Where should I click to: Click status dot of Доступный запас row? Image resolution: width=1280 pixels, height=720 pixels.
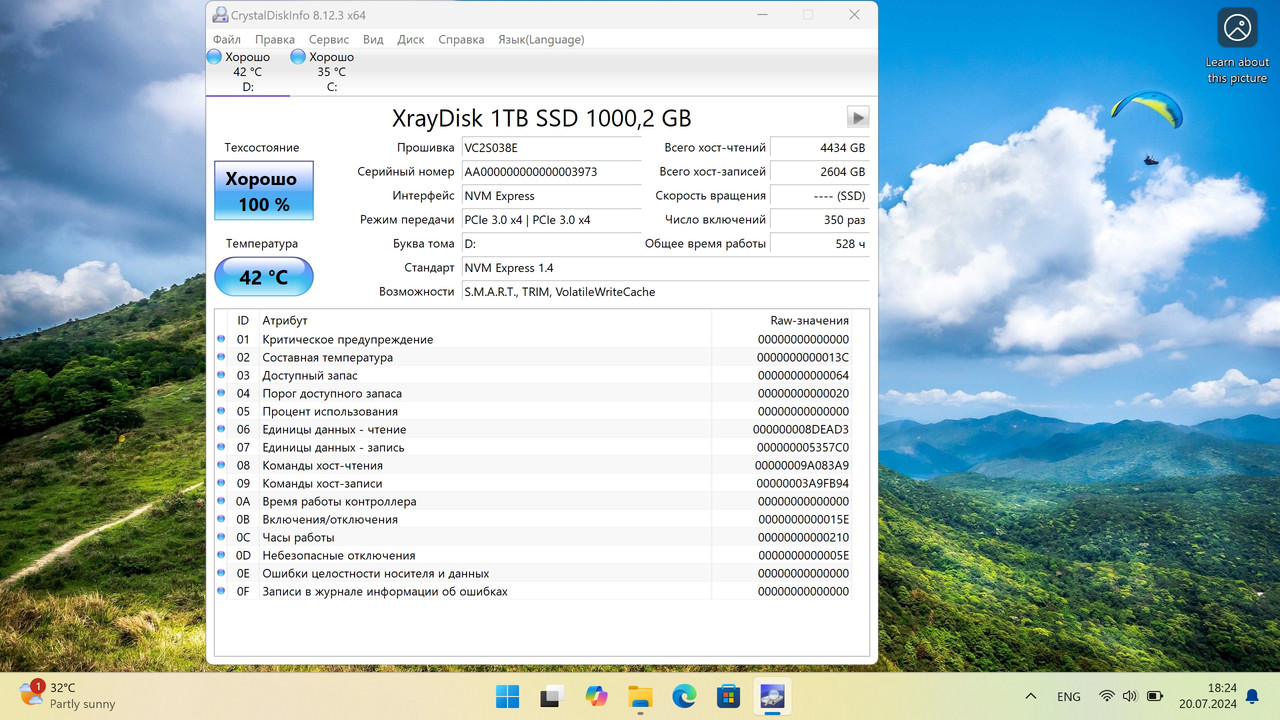221,375
